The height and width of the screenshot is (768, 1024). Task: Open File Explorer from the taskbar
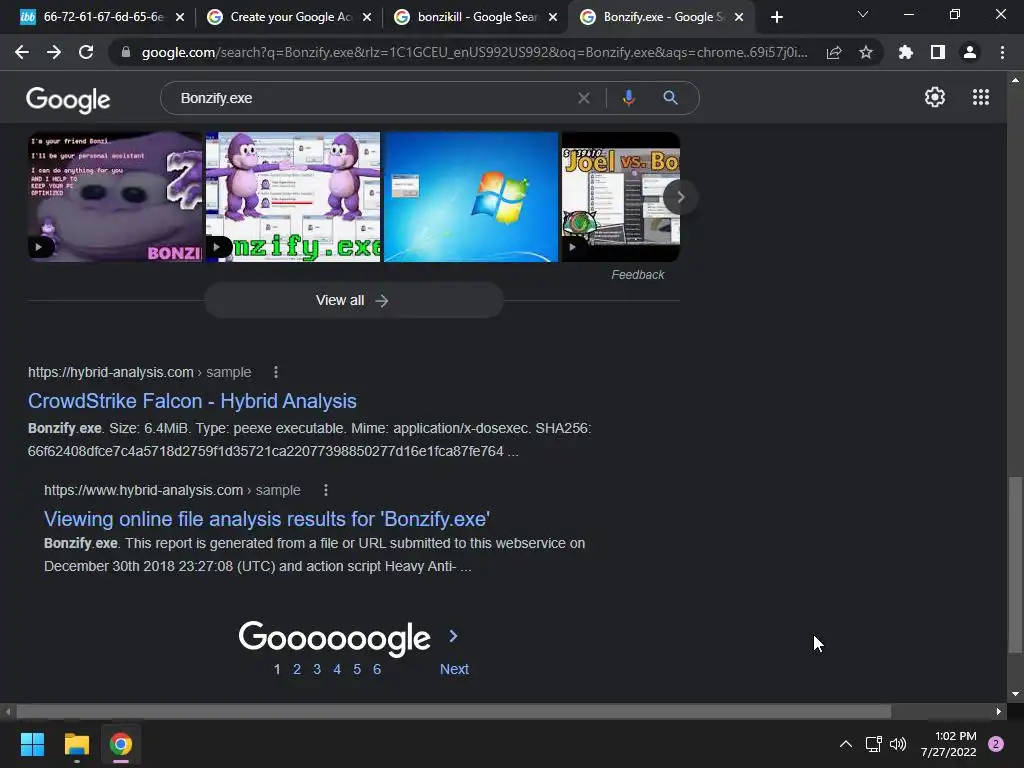76,744
